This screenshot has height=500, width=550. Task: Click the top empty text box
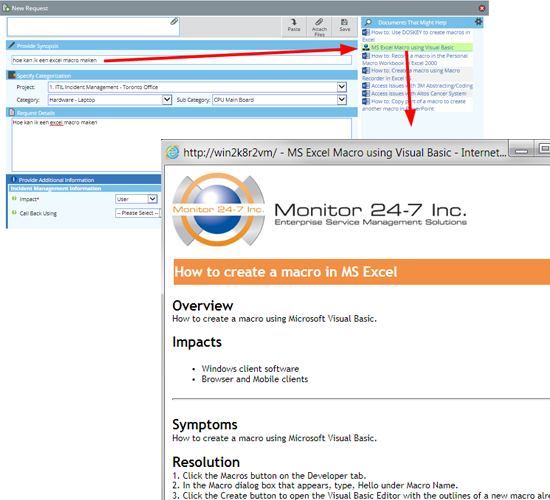click(93, 27)
